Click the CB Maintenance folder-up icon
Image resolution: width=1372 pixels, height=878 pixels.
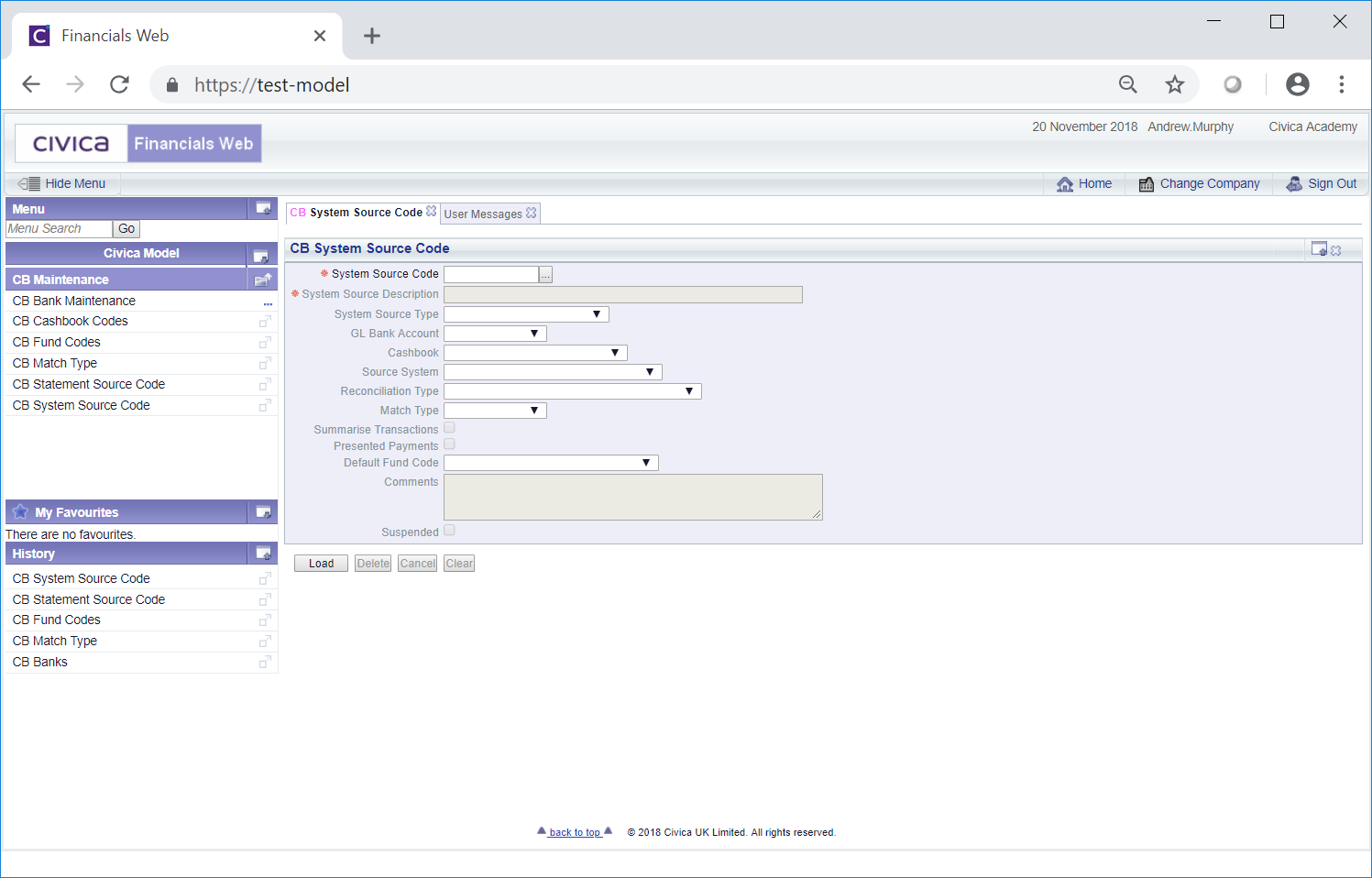pos(263,280)
